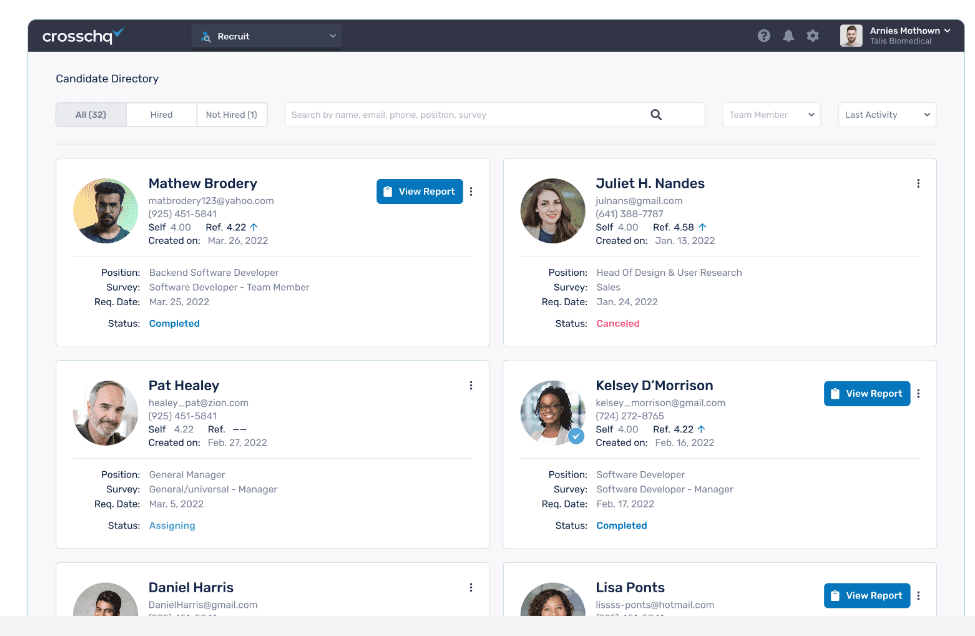Click created date Mar. 26, 2022
The width and height of the screenshot is (975, 636).
tap(238, 241)
